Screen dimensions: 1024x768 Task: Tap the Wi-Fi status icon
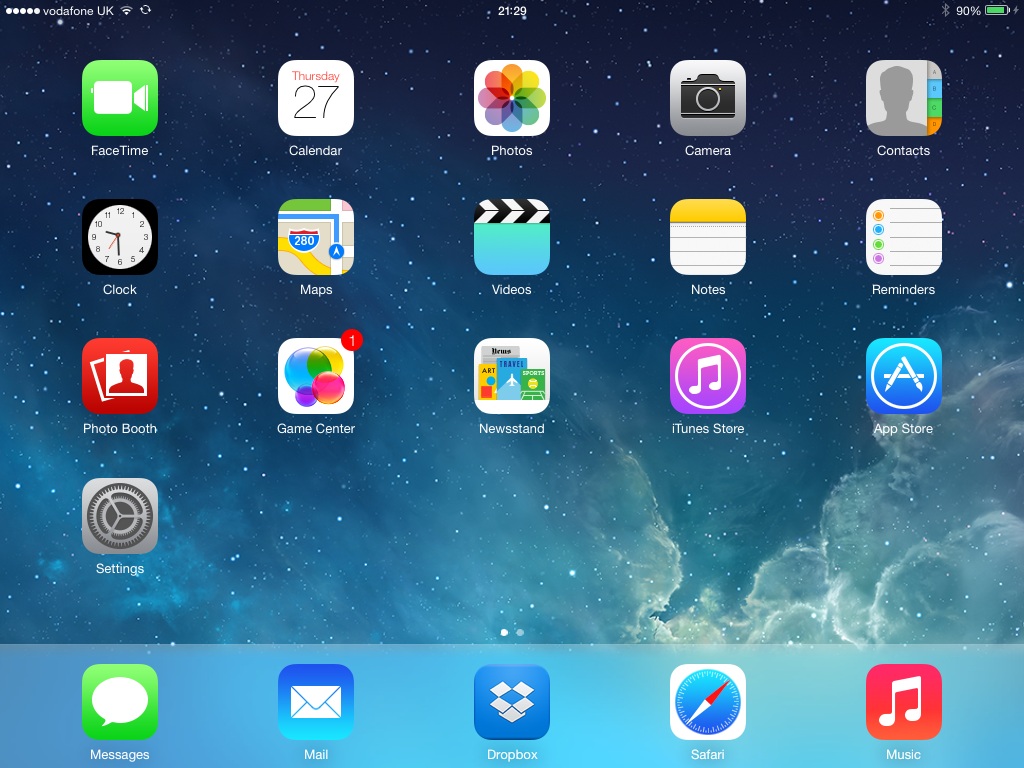(127, 10)
